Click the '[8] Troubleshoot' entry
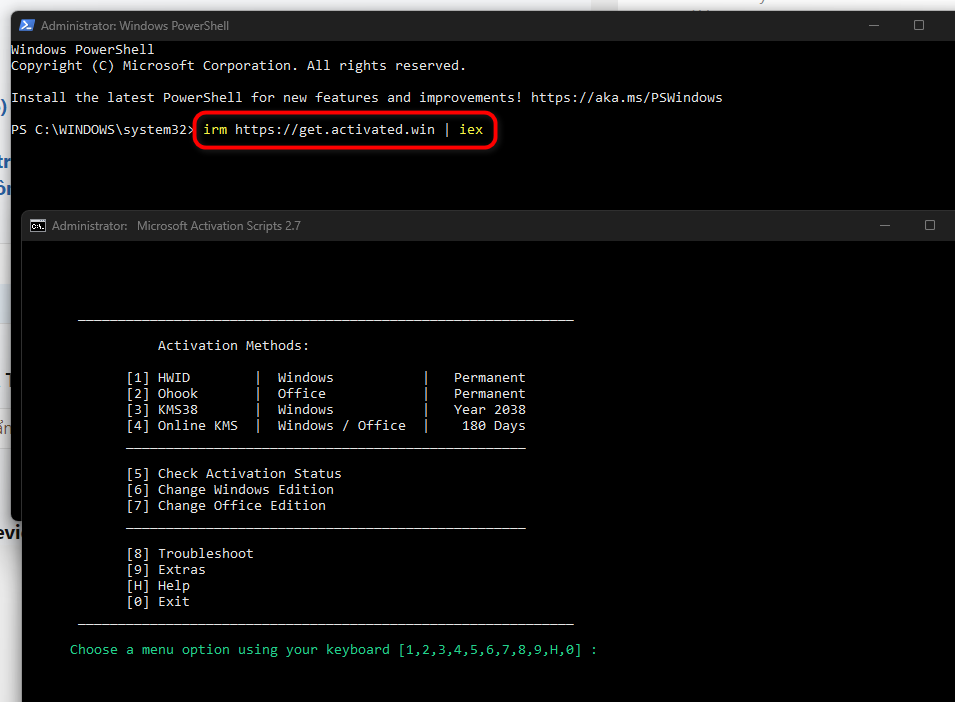 [190, 553]
